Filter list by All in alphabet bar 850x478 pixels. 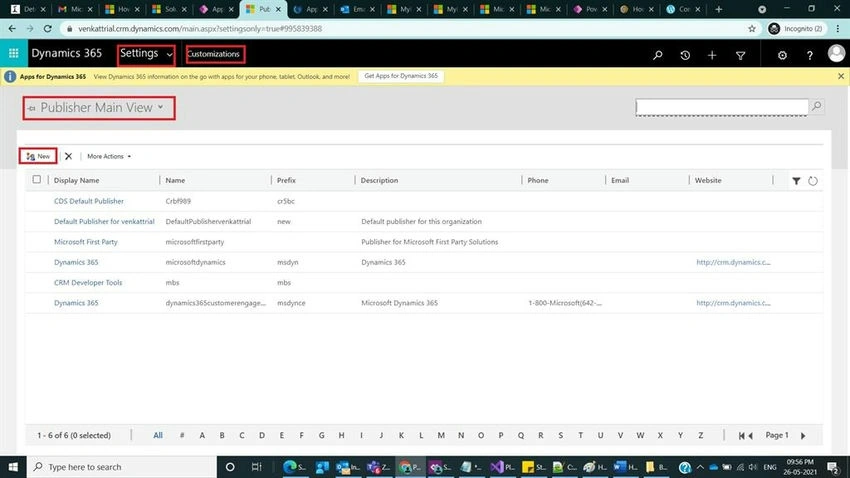click(158, 435)
